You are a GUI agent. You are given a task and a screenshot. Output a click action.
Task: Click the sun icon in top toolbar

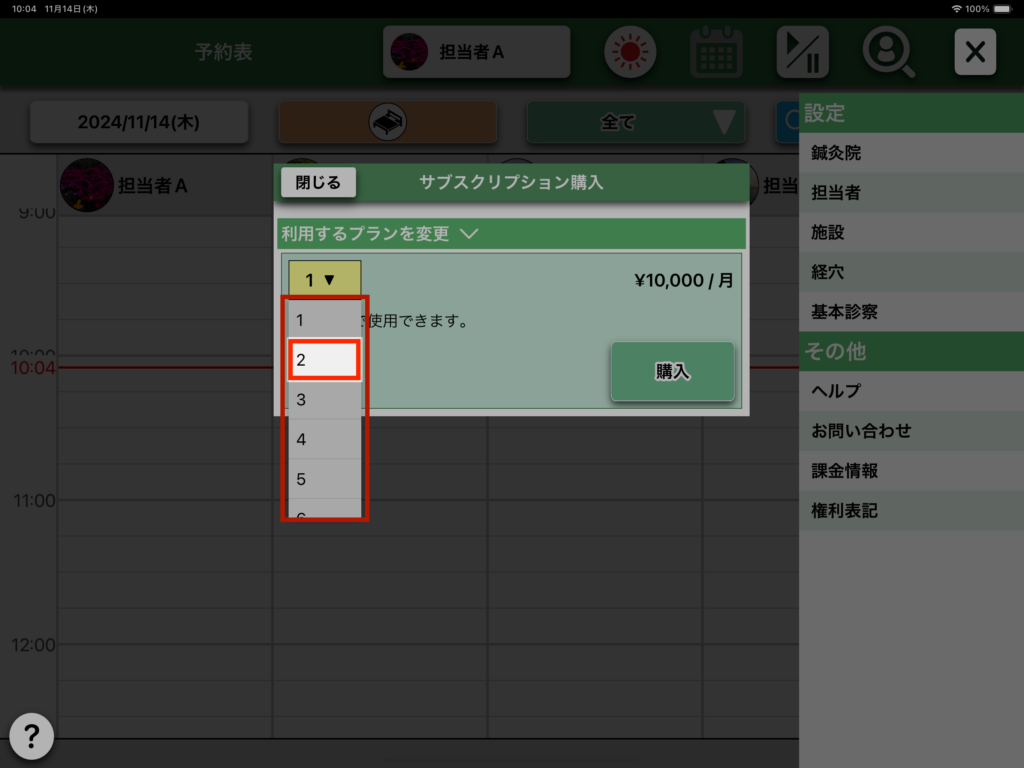[x=629, y=52]
